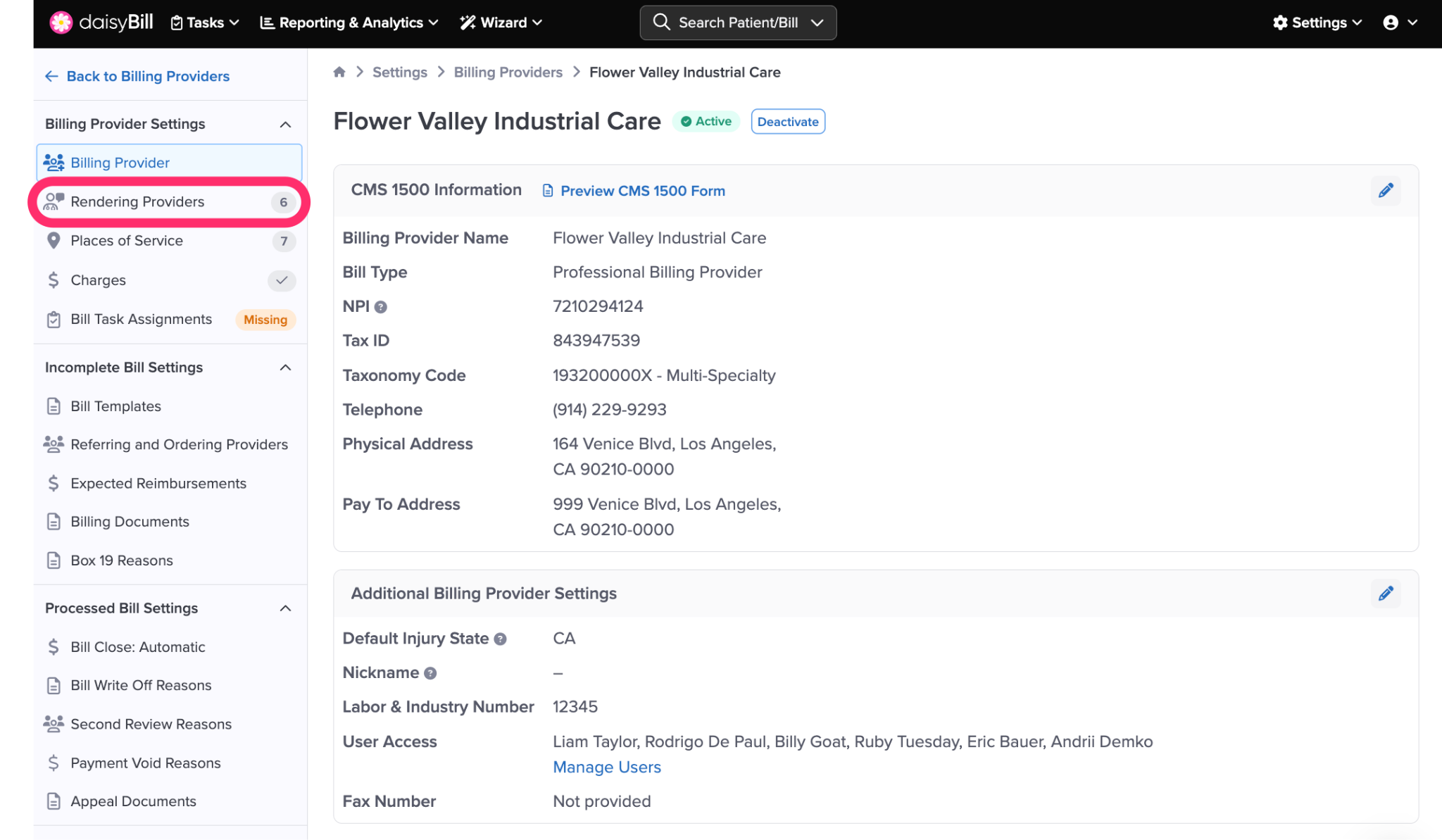
Task: Open the Tasks menu
Action: click(x=205, y=23)
